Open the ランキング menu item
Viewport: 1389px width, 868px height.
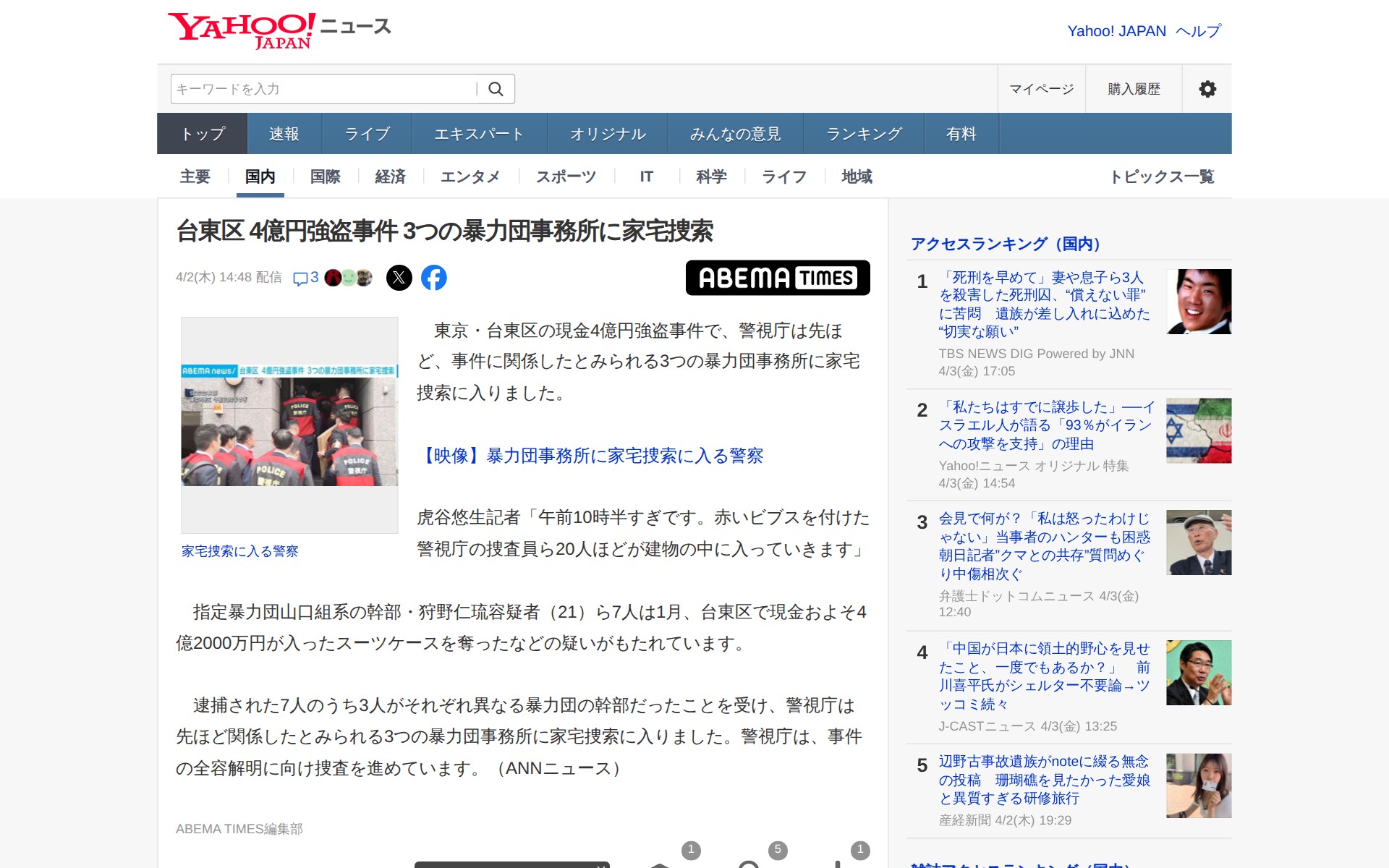864,133
